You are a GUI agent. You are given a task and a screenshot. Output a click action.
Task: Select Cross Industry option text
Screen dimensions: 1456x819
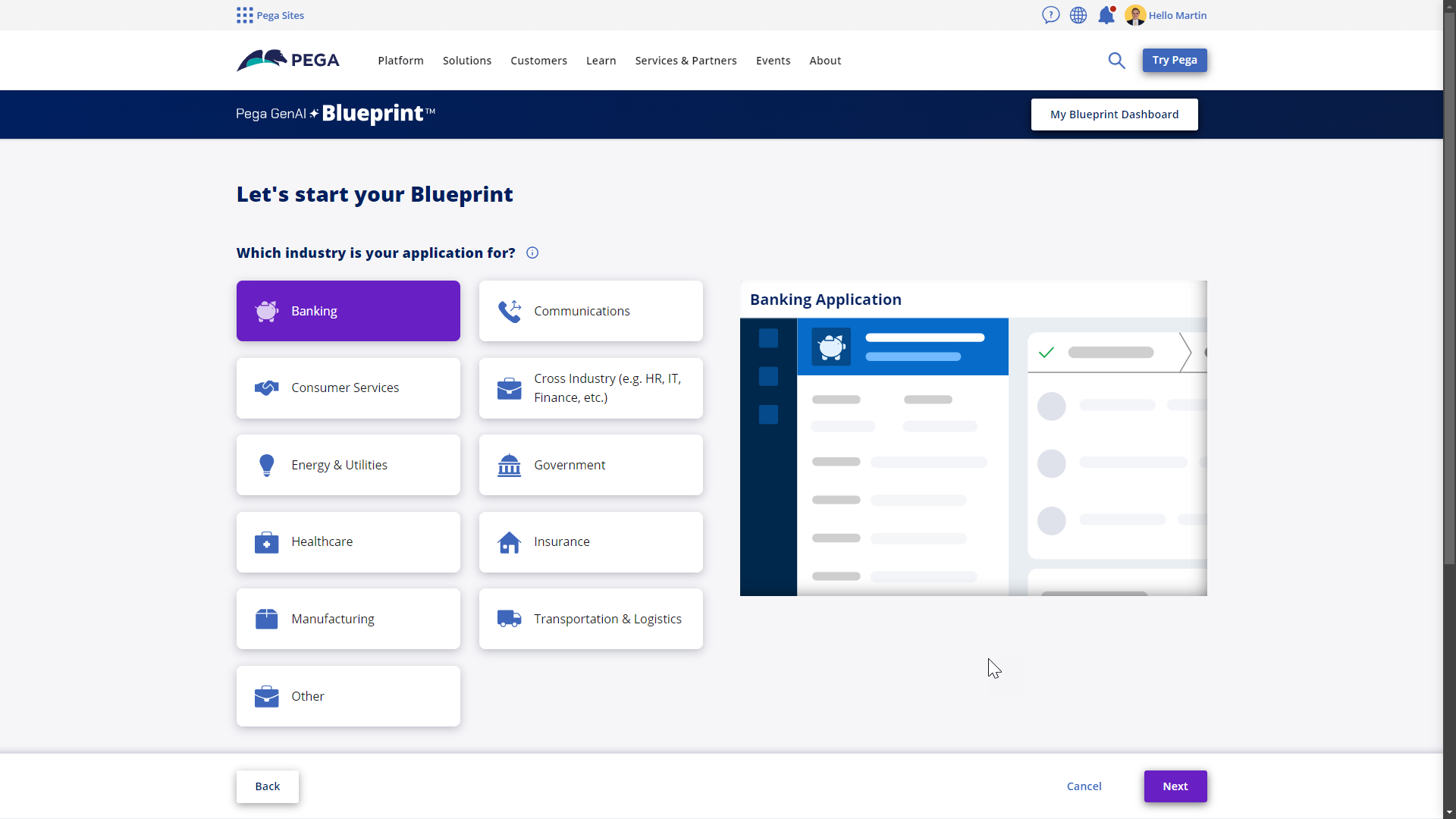(607, 388)
